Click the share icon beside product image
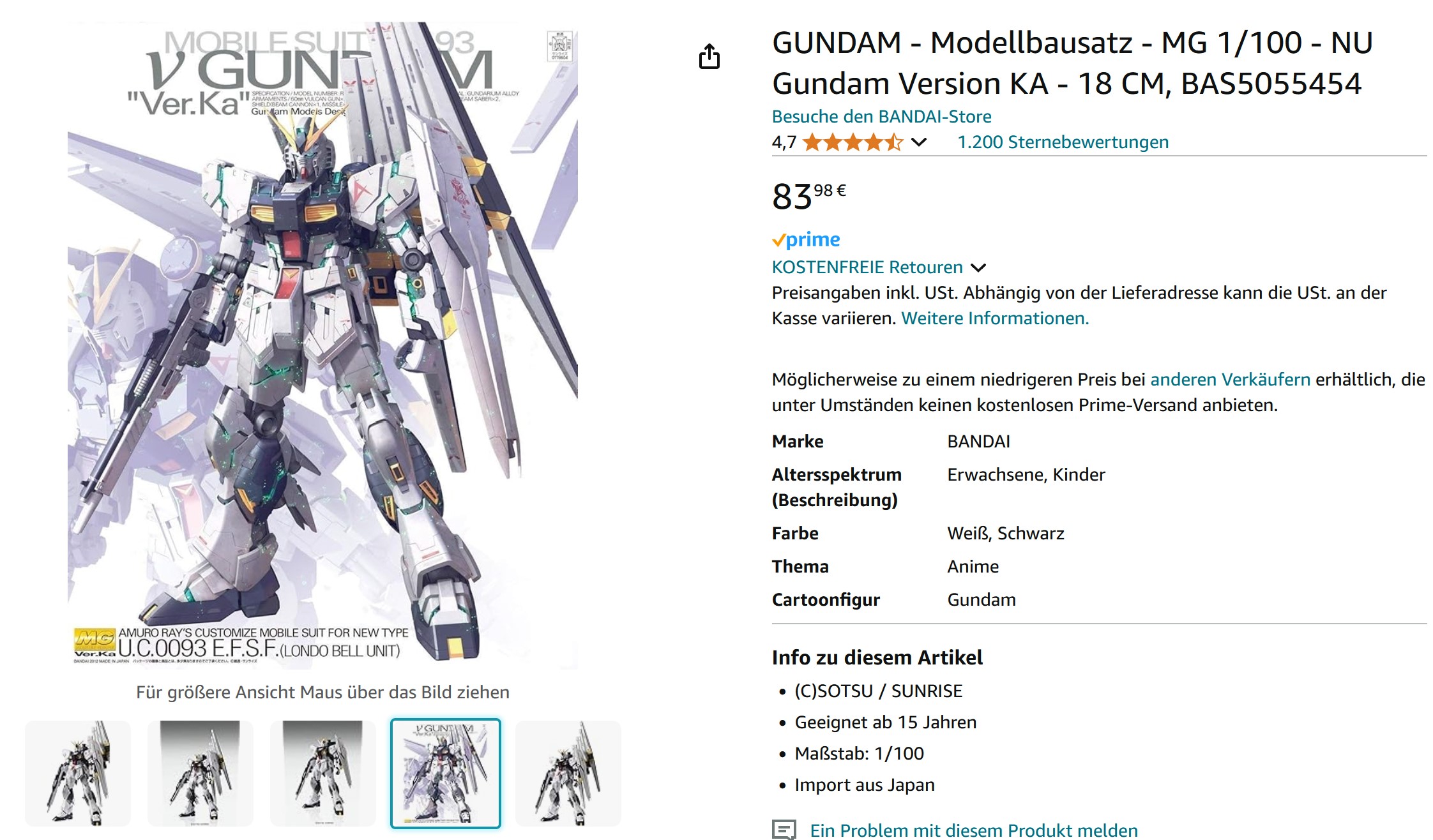This screenshot has width=1433, height=840. (x=709, y=56)
